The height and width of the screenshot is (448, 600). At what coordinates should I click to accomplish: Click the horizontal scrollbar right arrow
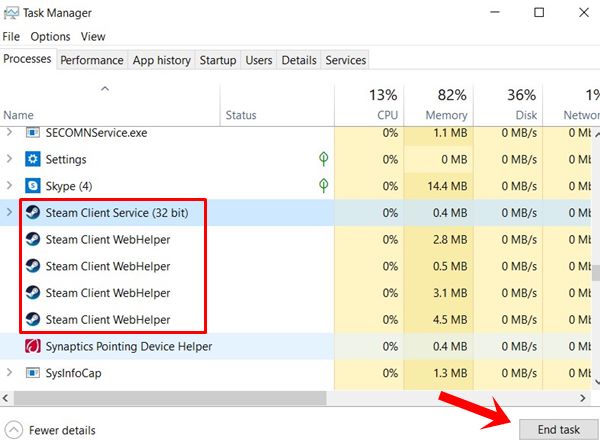(x=582, y=398)
